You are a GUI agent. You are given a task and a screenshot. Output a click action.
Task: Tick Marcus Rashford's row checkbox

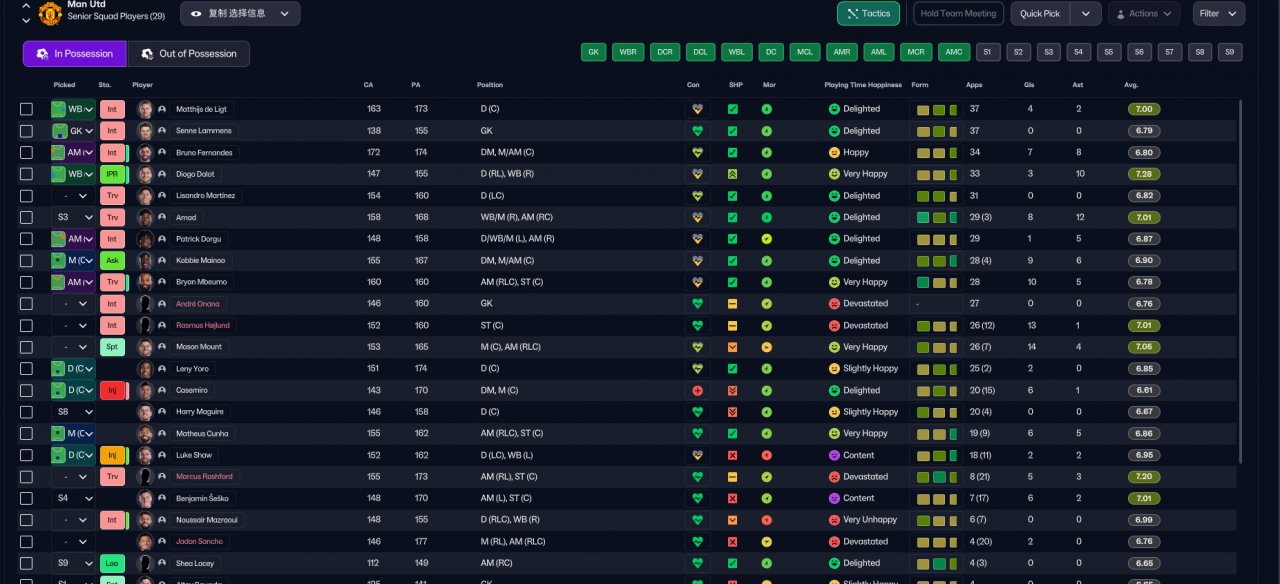coord(26,477)
